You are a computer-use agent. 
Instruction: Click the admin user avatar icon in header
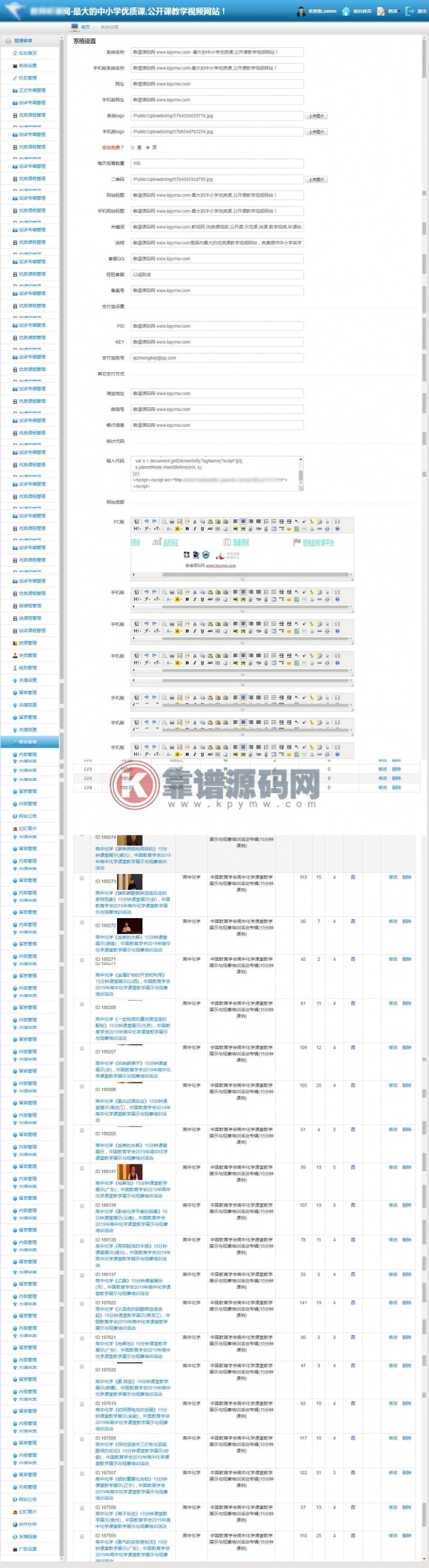(301, 11)
